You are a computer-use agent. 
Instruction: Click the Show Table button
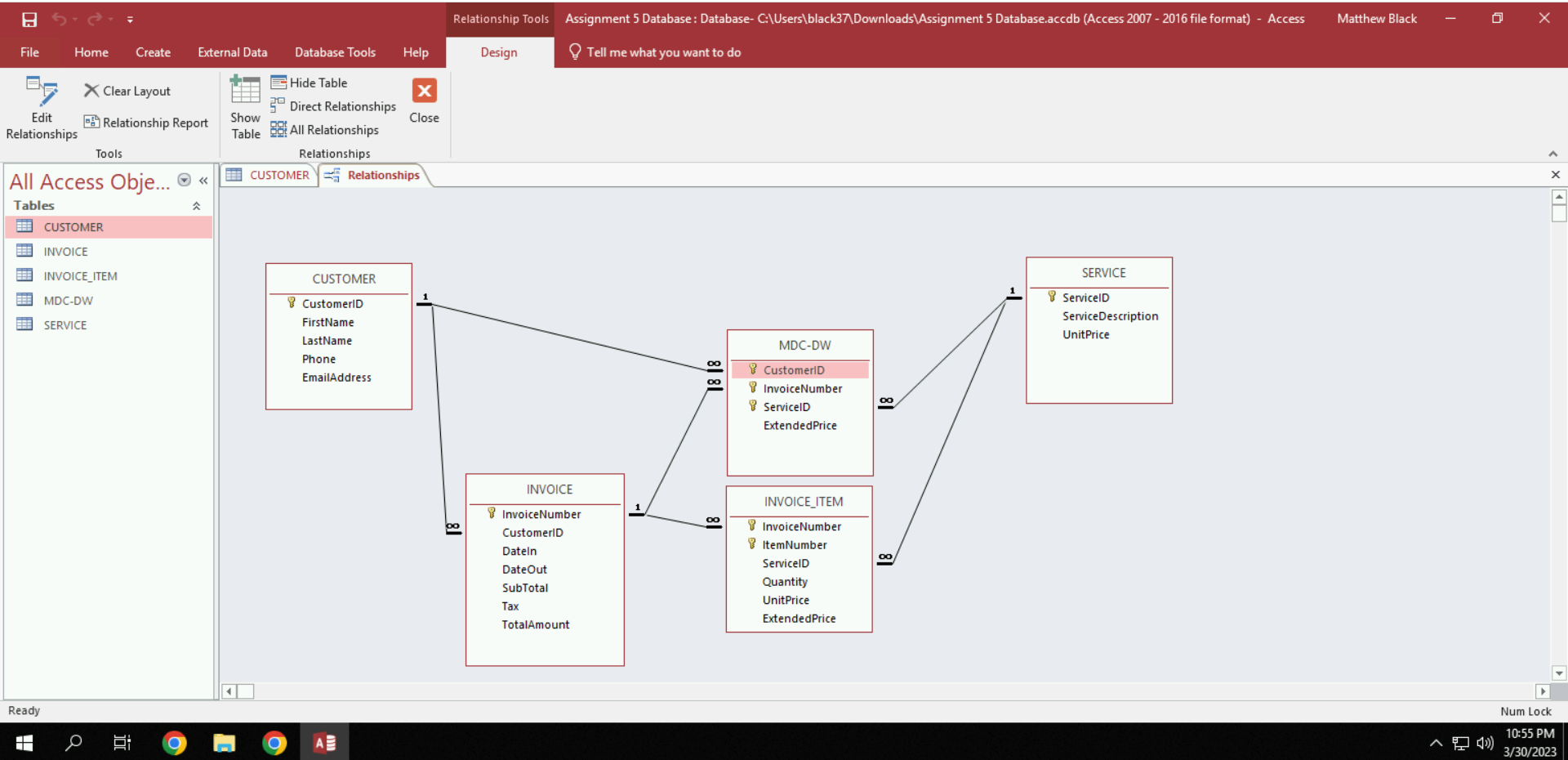tap(245, 109)
